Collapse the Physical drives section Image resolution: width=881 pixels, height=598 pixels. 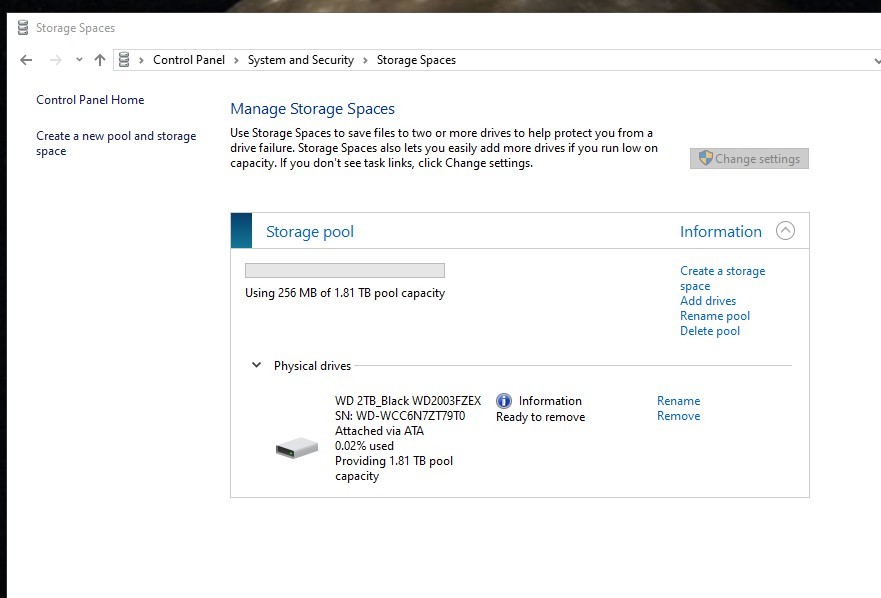click(x=256, y=365)
